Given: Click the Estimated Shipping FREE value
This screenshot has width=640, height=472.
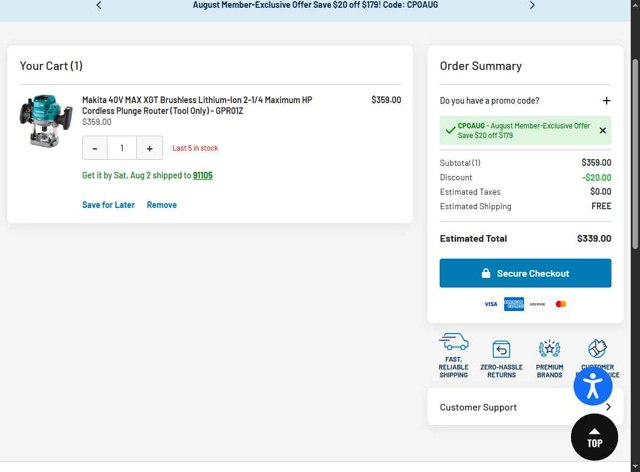Looking at the screenshot, I should (601, 206).
